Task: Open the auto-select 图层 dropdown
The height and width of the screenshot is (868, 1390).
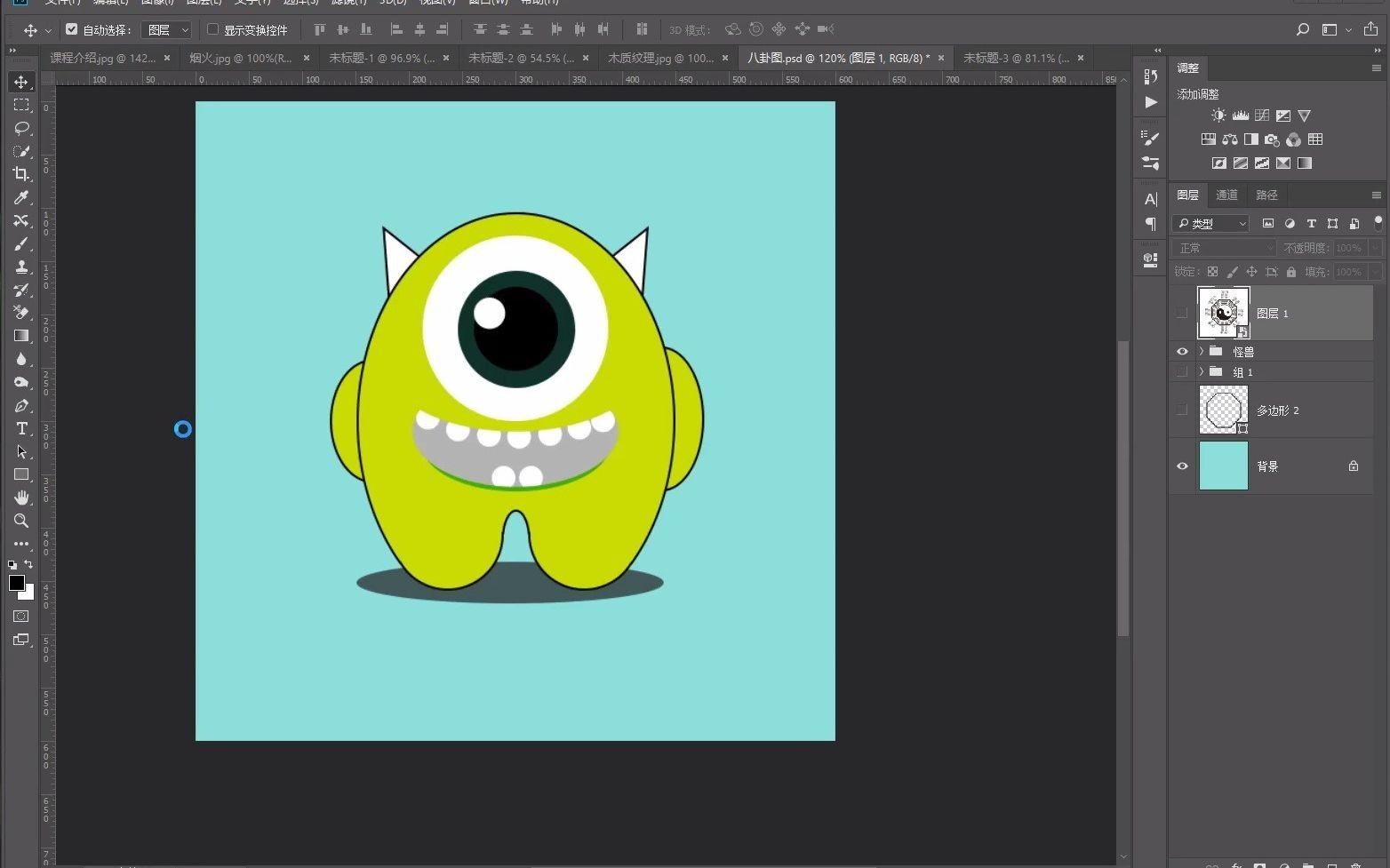Action: click(166, 29)
